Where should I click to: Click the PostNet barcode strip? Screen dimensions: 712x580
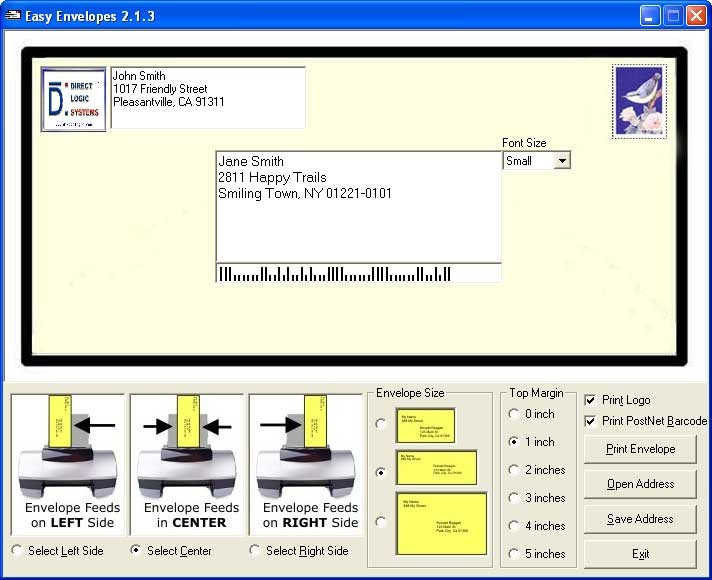pyautogui.click(x=359, y=273)
